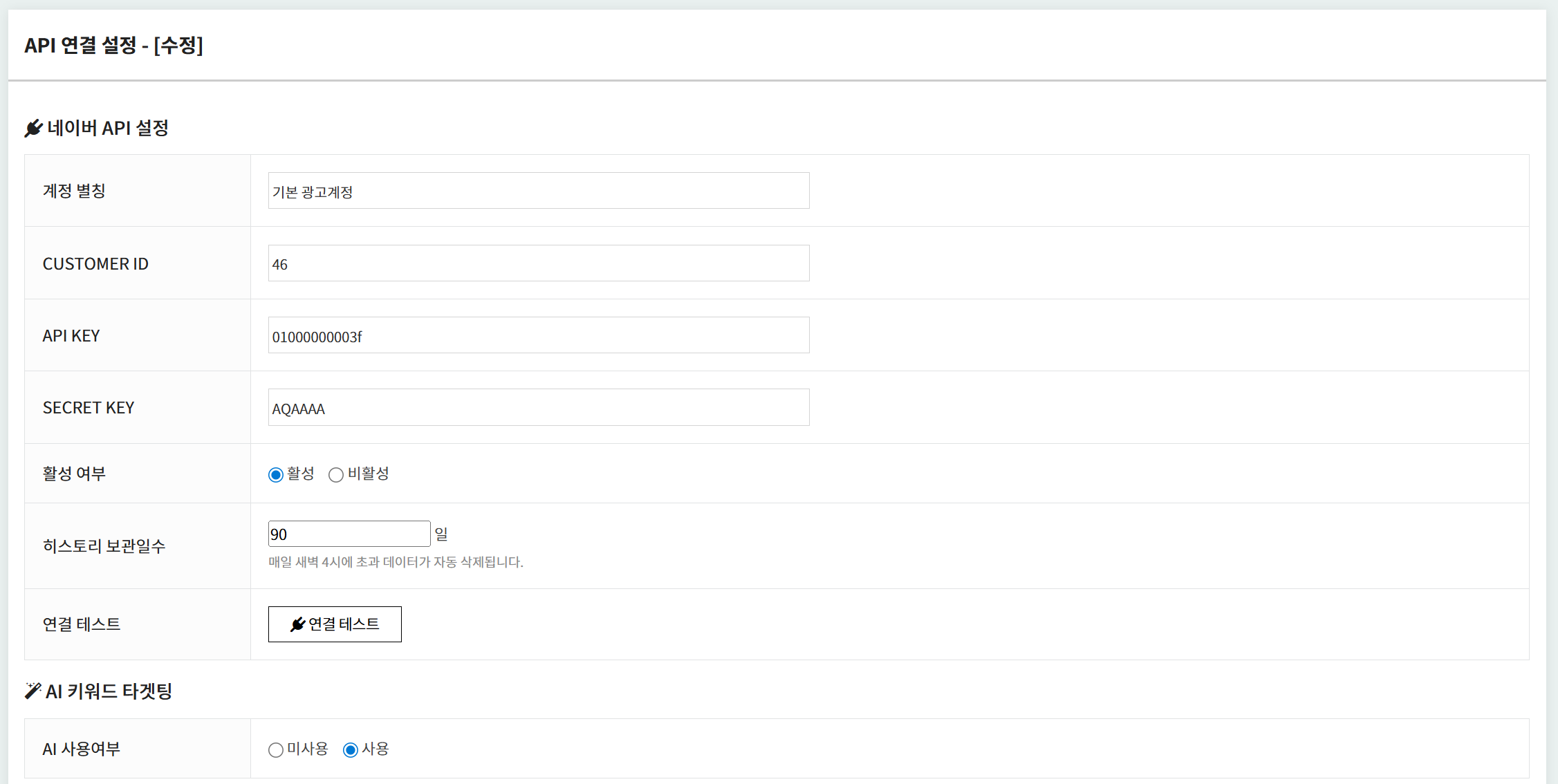Select the 비활성 radio option

tap(336, 475)
